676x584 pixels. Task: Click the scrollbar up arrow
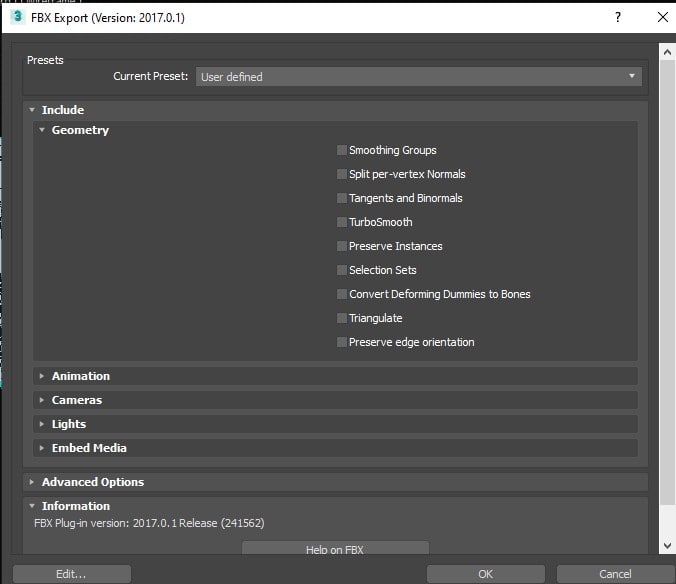coord(667,52)
